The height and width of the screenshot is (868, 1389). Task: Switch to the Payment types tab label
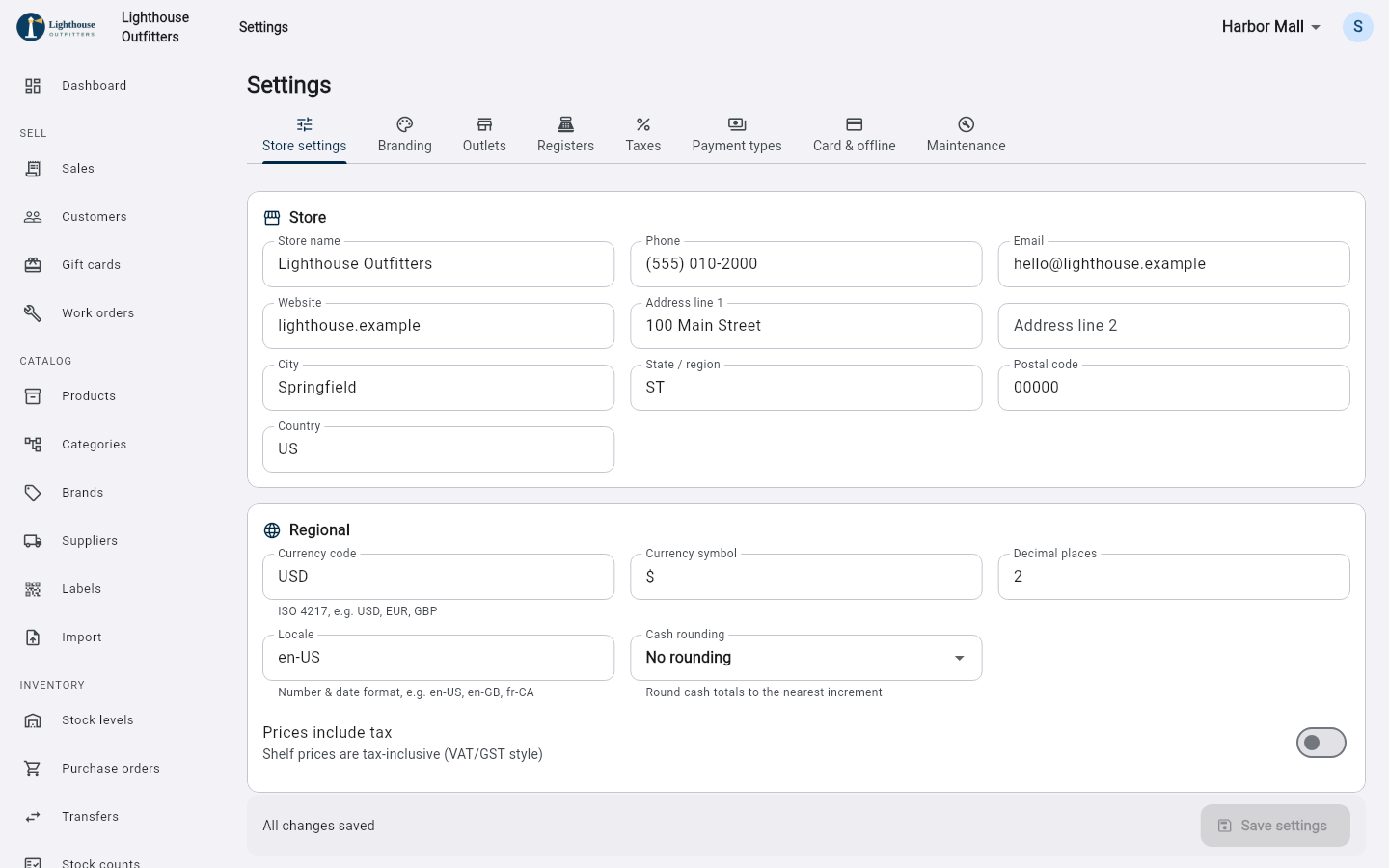coord(737,146)
